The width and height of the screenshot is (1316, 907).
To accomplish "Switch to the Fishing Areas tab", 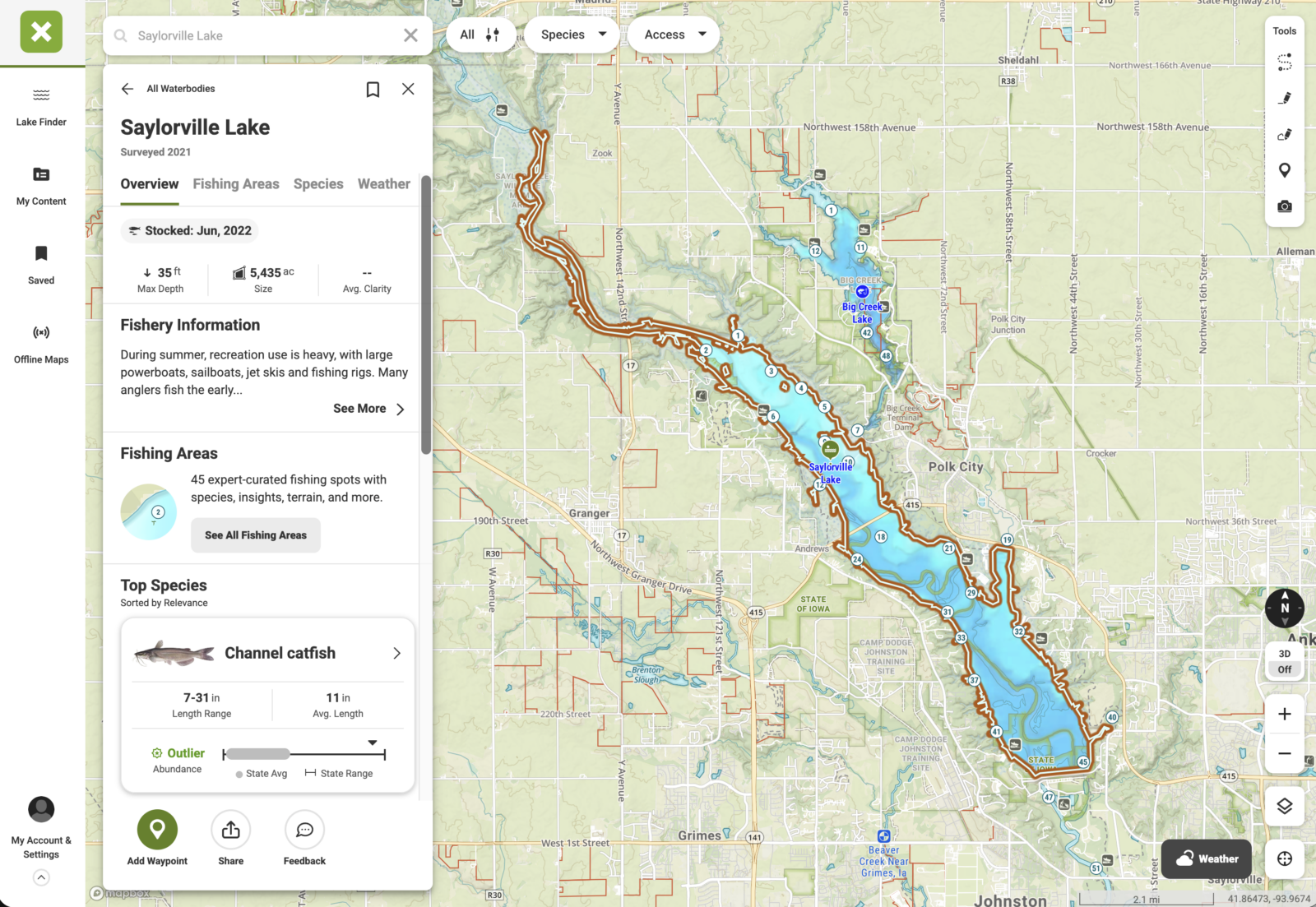I will pos(236,184).
